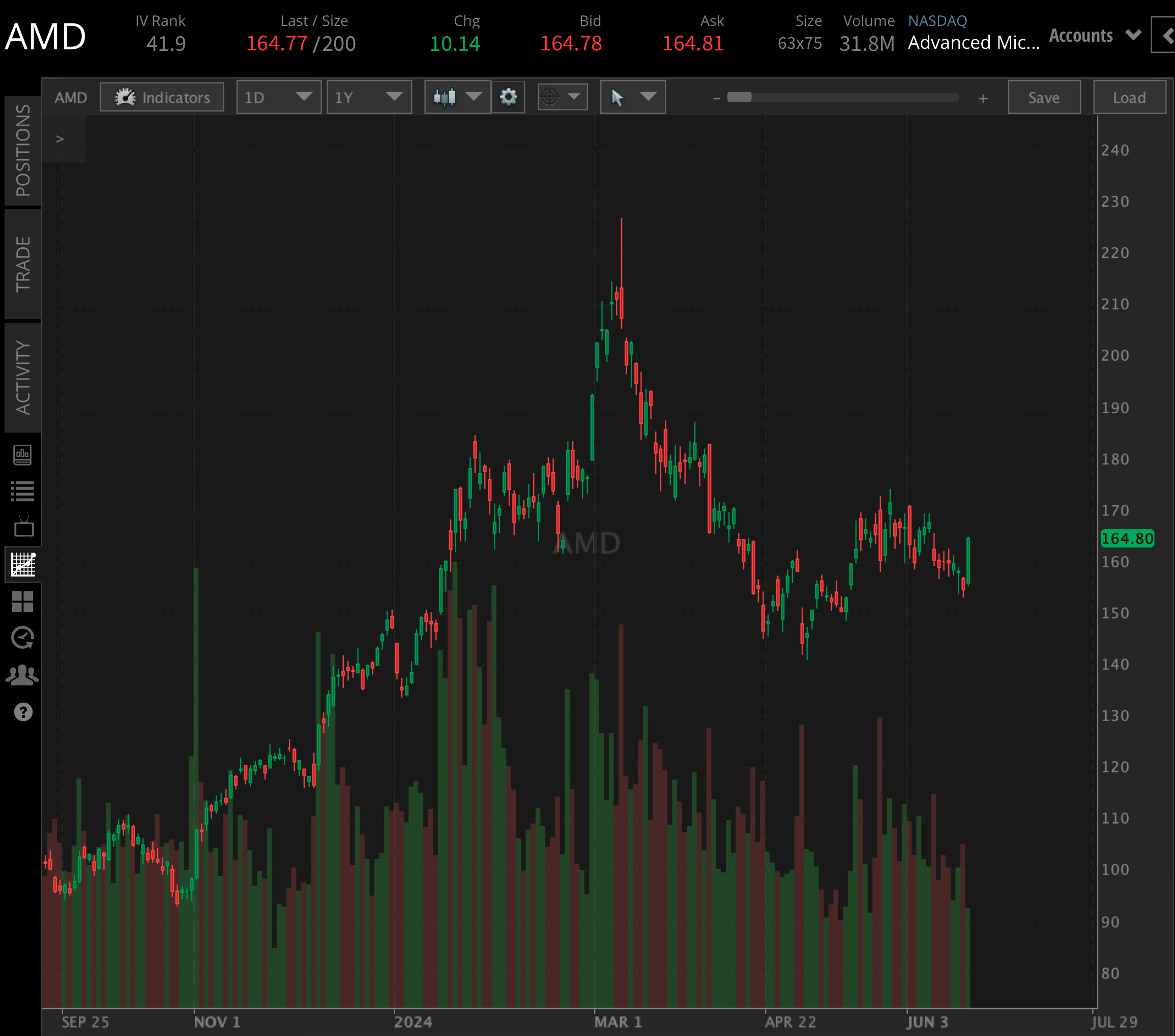The image size is (1175, 1036).
Task: Click the Save chart button
Action: pyautogui.click(x=1043, y=97)
